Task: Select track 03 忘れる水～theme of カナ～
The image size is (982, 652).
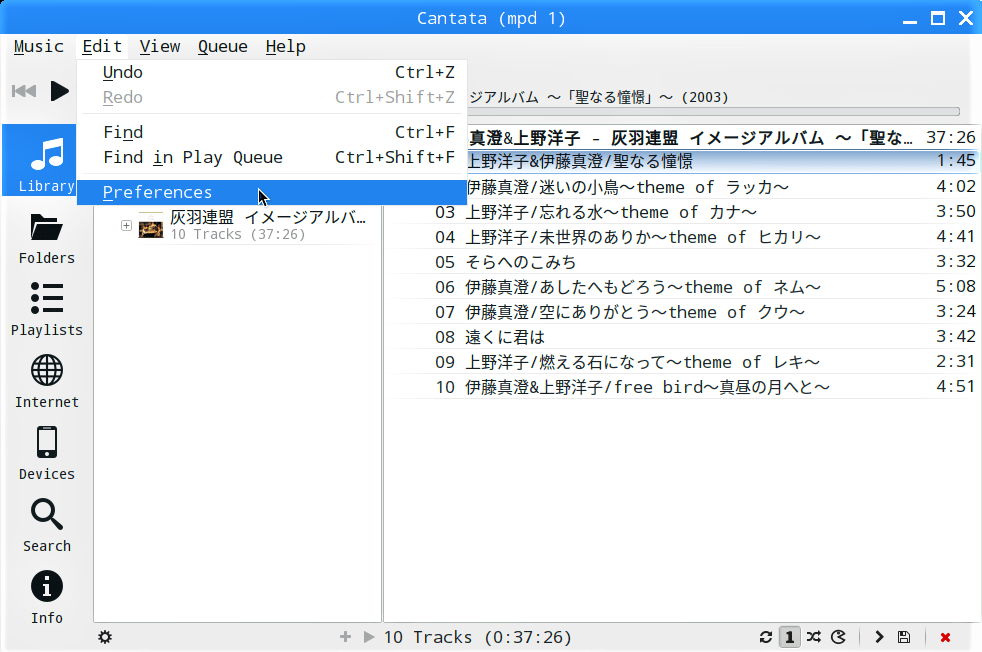Action: tap(681, 212)
